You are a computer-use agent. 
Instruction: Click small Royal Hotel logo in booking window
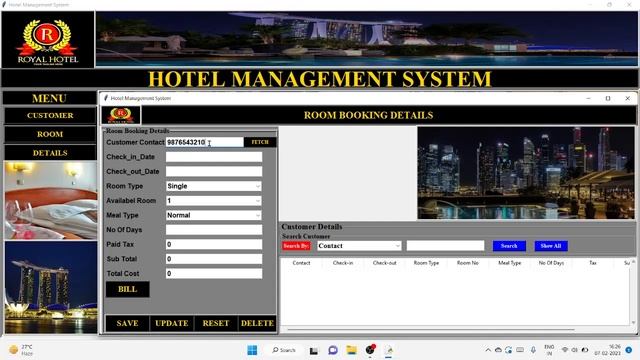[121, 115]
